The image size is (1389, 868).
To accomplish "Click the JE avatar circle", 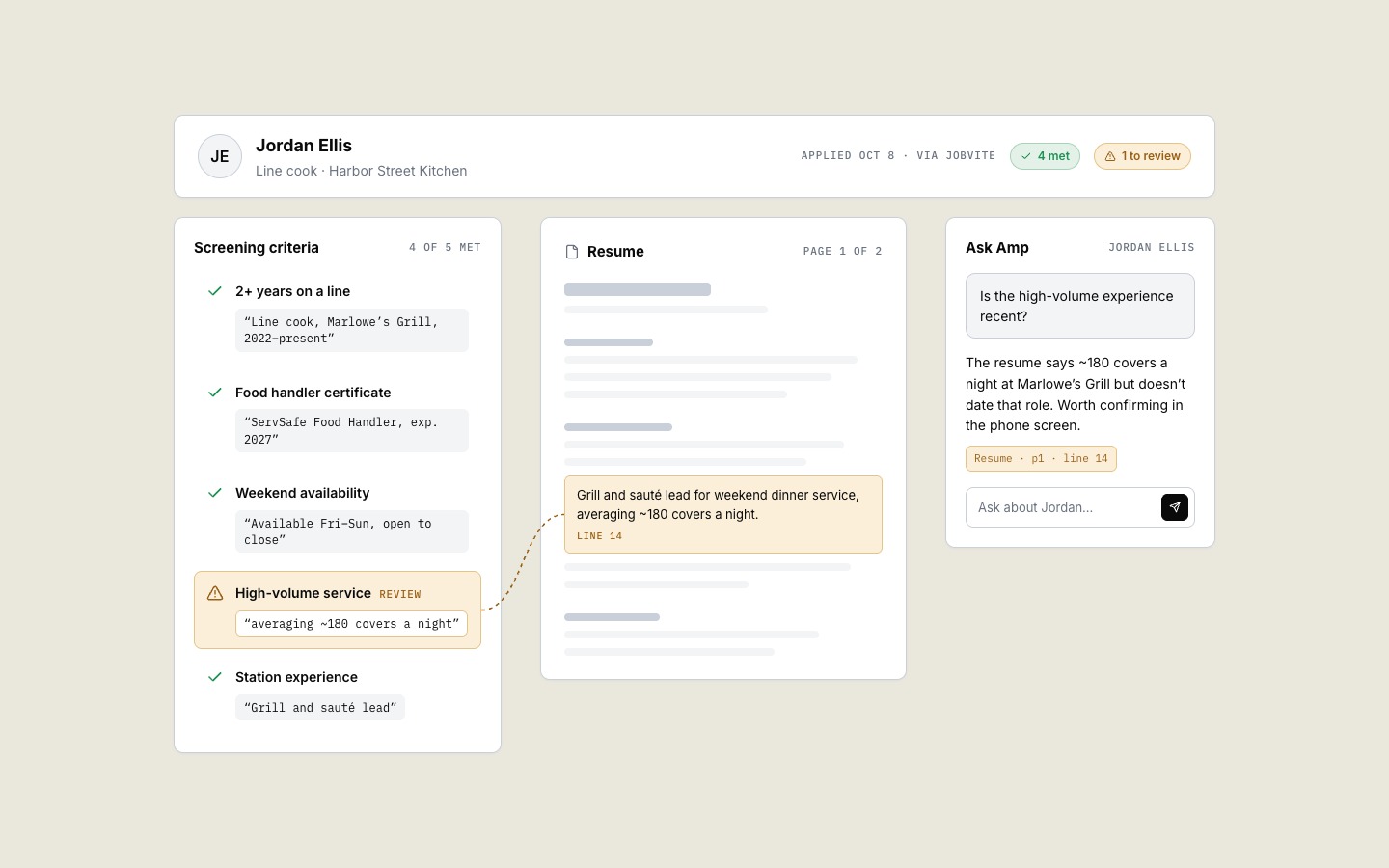I will point(220,156).
